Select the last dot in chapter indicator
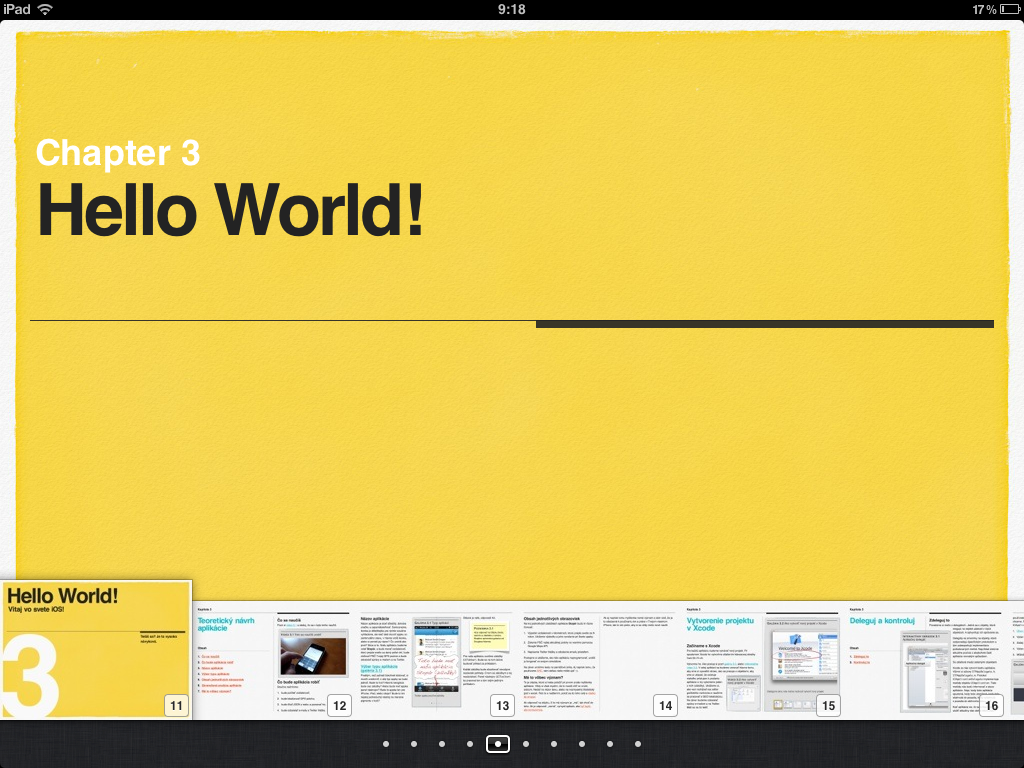Screen dimensions: 1024x768 (x=638, y=744)
